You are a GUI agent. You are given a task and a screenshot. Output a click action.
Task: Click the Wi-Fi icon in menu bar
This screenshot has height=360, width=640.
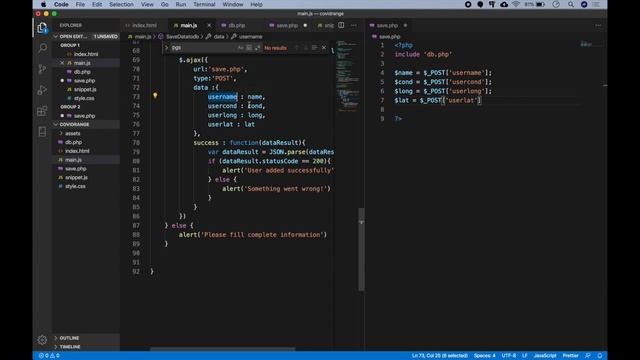point(516,4)
